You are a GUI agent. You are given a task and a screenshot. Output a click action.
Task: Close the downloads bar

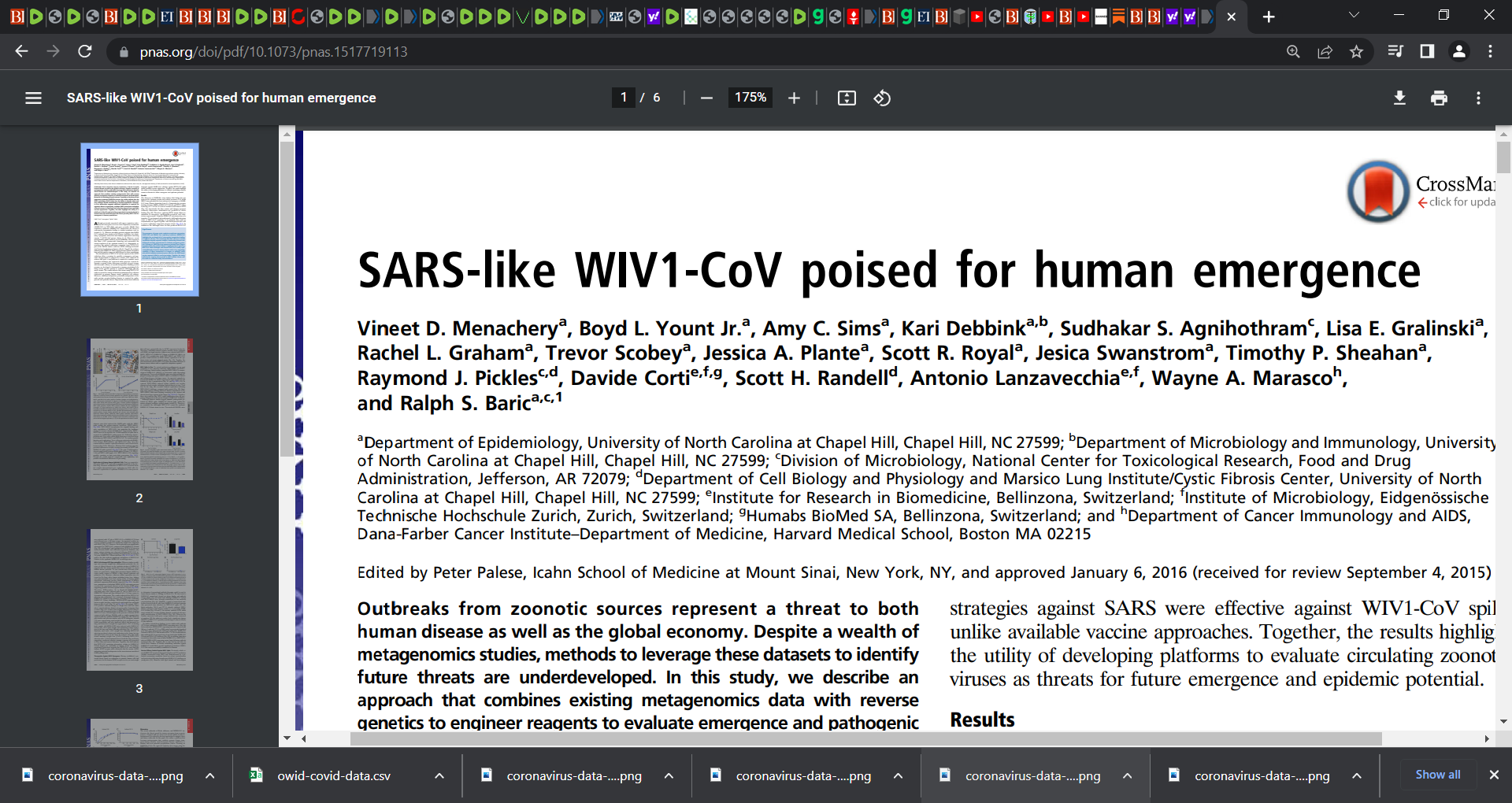tap(1494, 775)
